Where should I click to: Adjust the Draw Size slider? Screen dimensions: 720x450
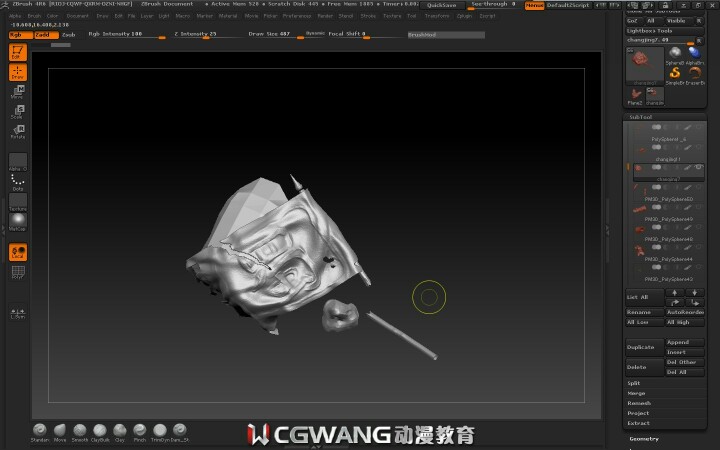tap(276, 34)
